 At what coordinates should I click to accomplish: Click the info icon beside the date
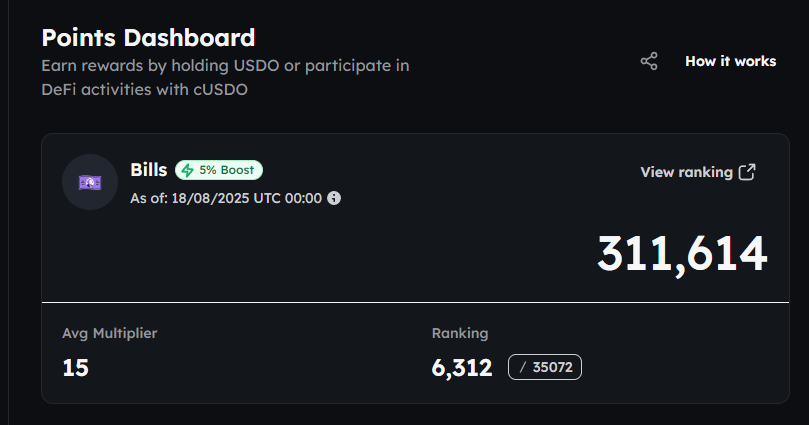(334, 198)
